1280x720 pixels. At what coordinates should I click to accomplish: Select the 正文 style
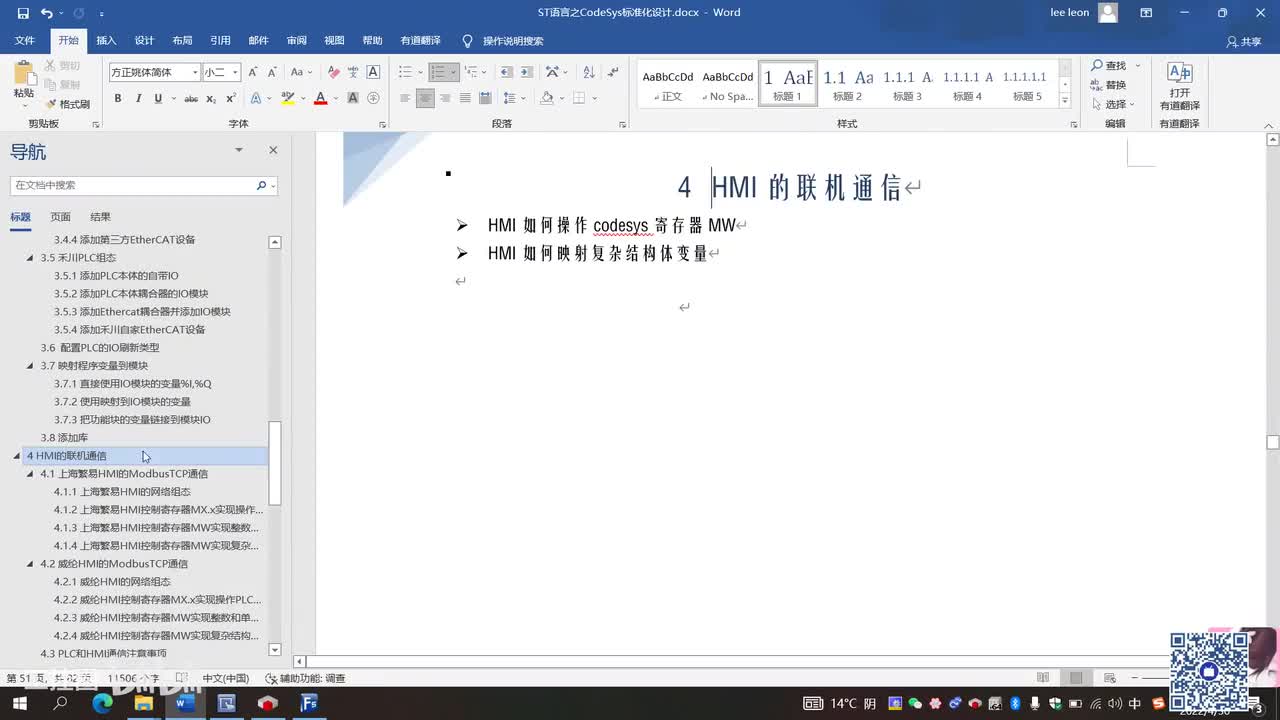[668, 83]
